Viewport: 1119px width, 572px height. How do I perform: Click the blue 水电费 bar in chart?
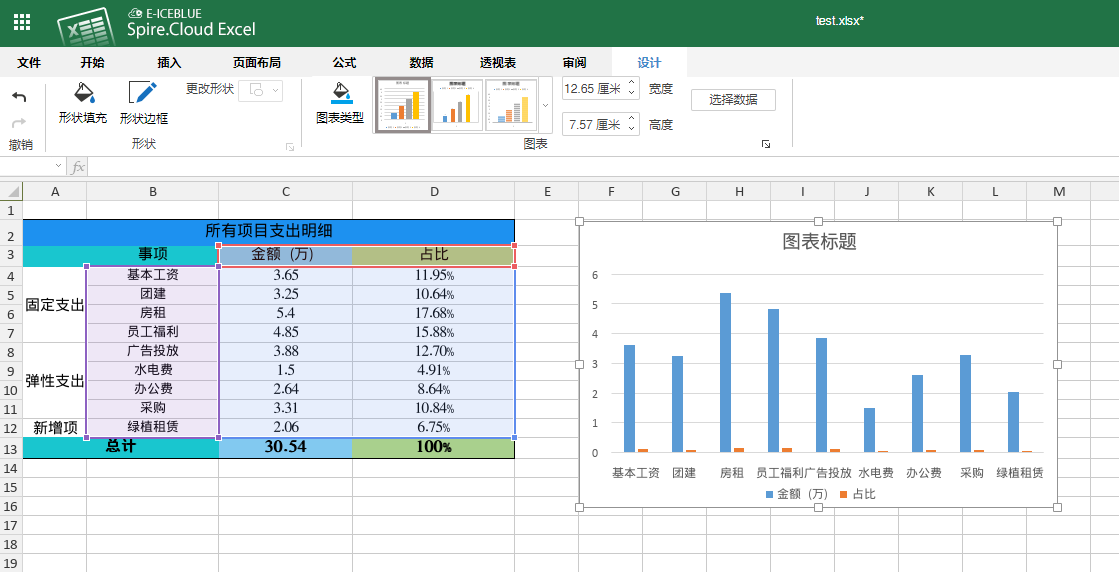pyautogui.click(x=869, y=430)
